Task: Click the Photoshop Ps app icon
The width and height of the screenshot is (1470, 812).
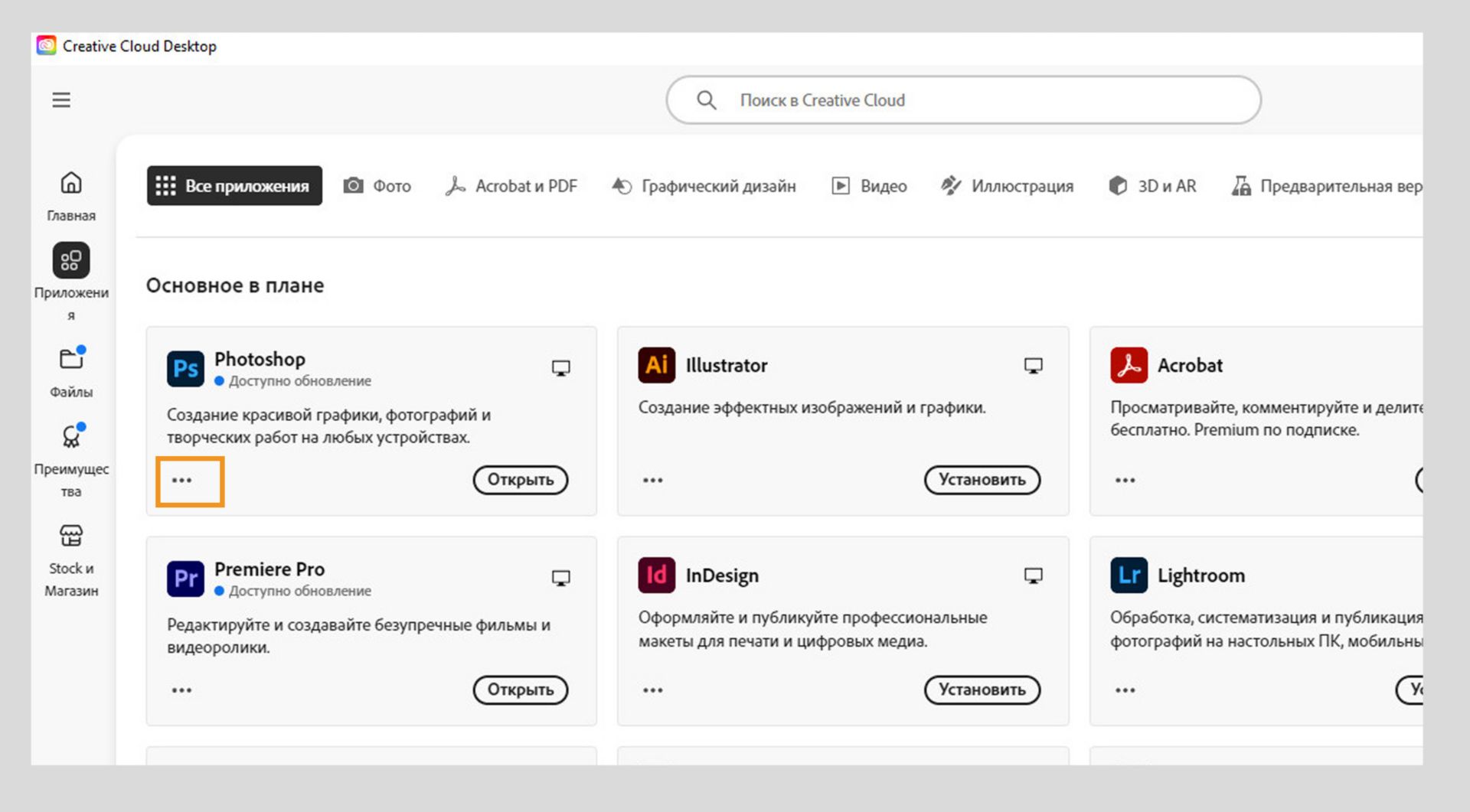Action: coord(185,369)
